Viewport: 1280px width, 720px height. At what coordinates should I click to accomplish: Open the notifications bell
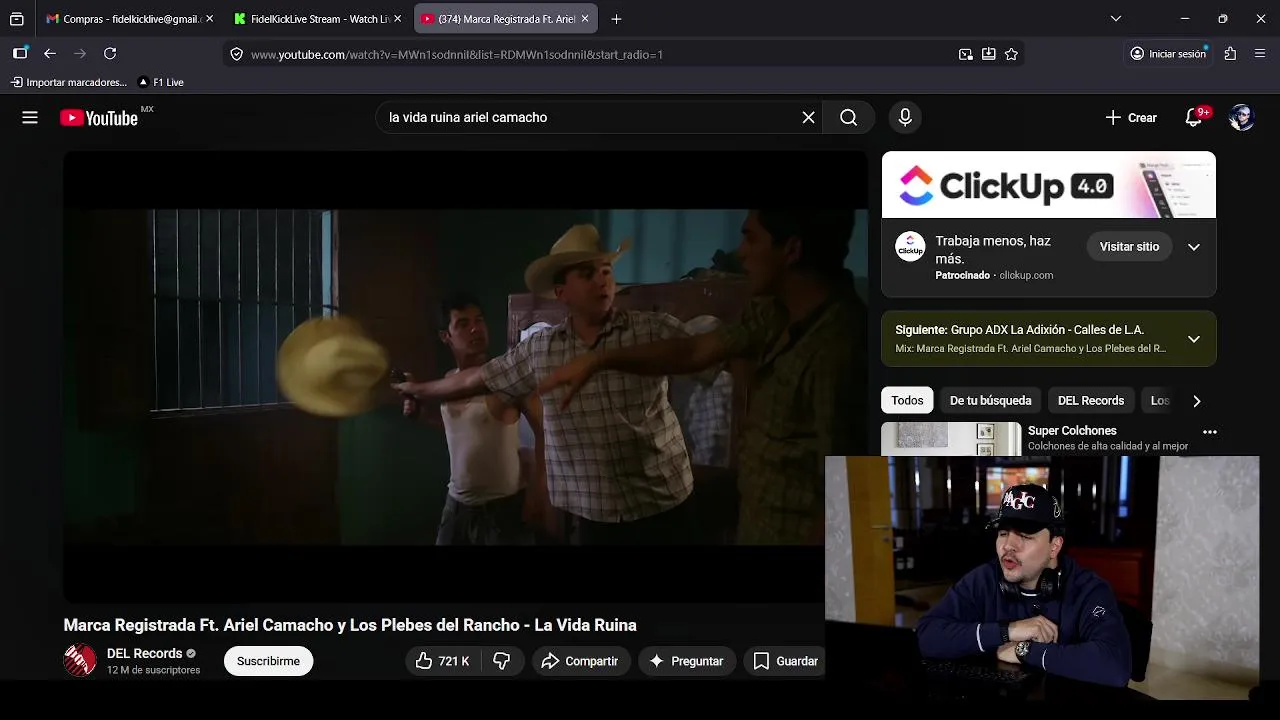tap(1194, 118)
